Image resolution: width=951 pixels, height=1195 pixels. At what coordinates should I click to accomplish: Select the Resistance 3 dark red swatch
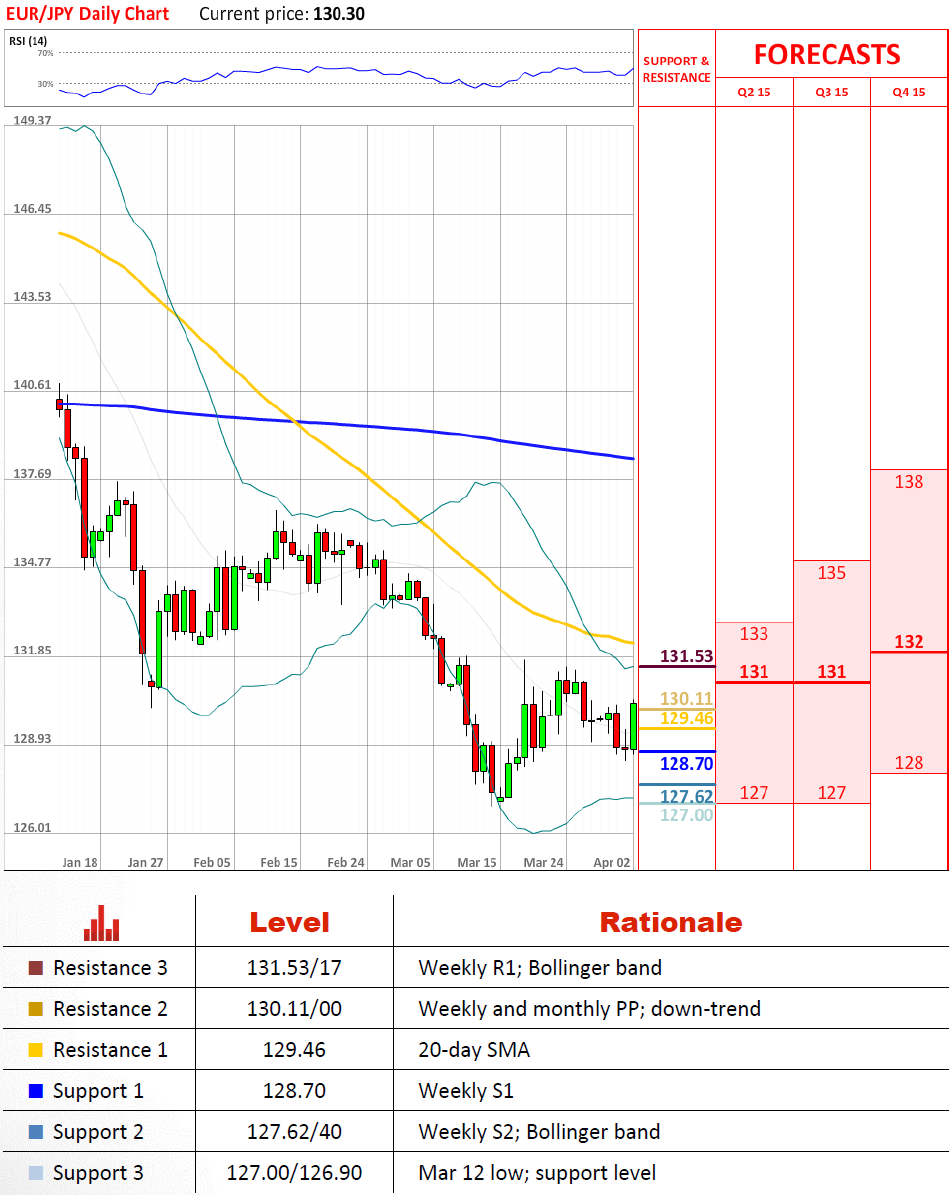pyautogui.click(x=36, y=968)
